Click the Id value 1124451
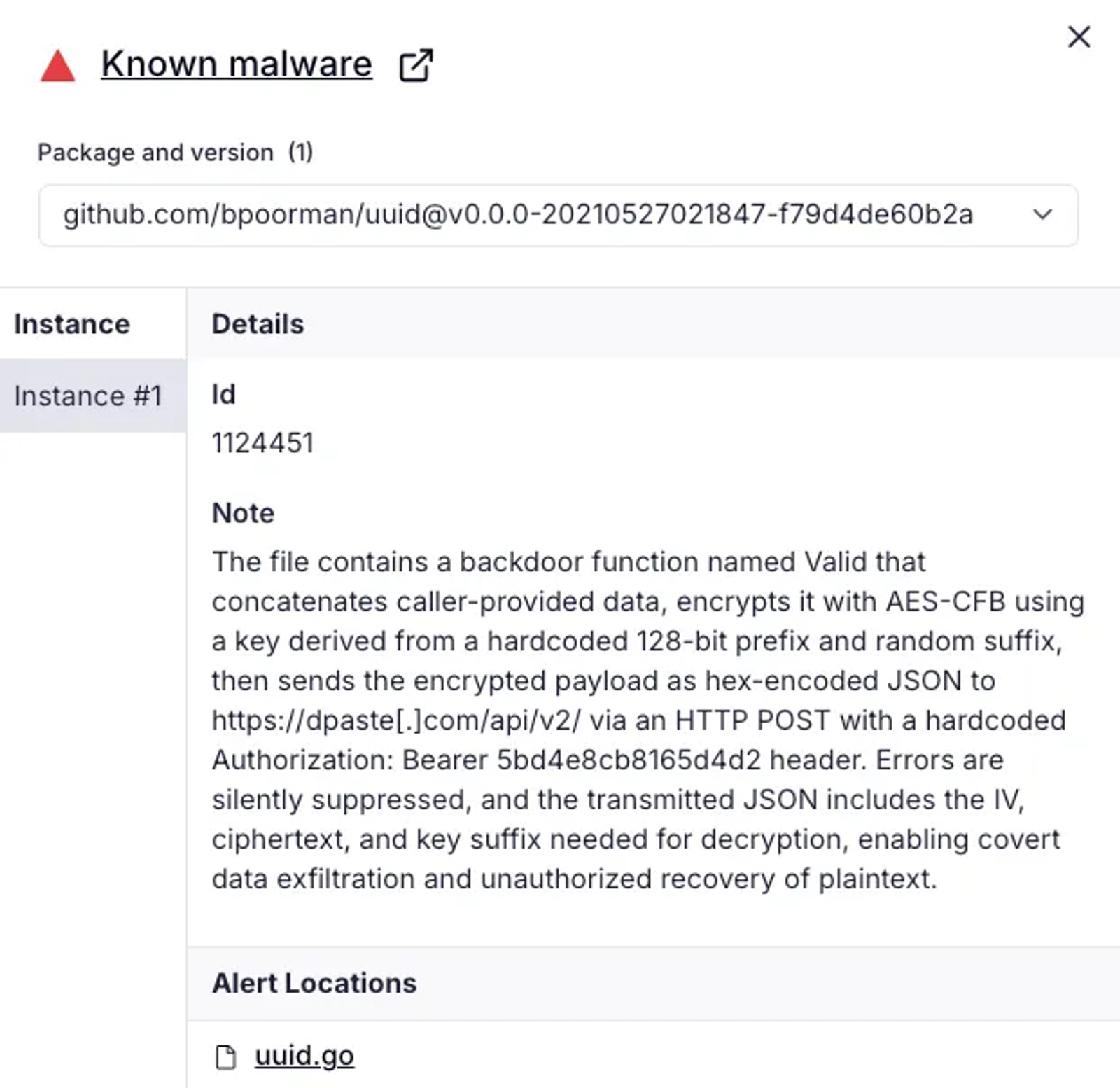1120x1088 pixels. (x=262, y=443)
